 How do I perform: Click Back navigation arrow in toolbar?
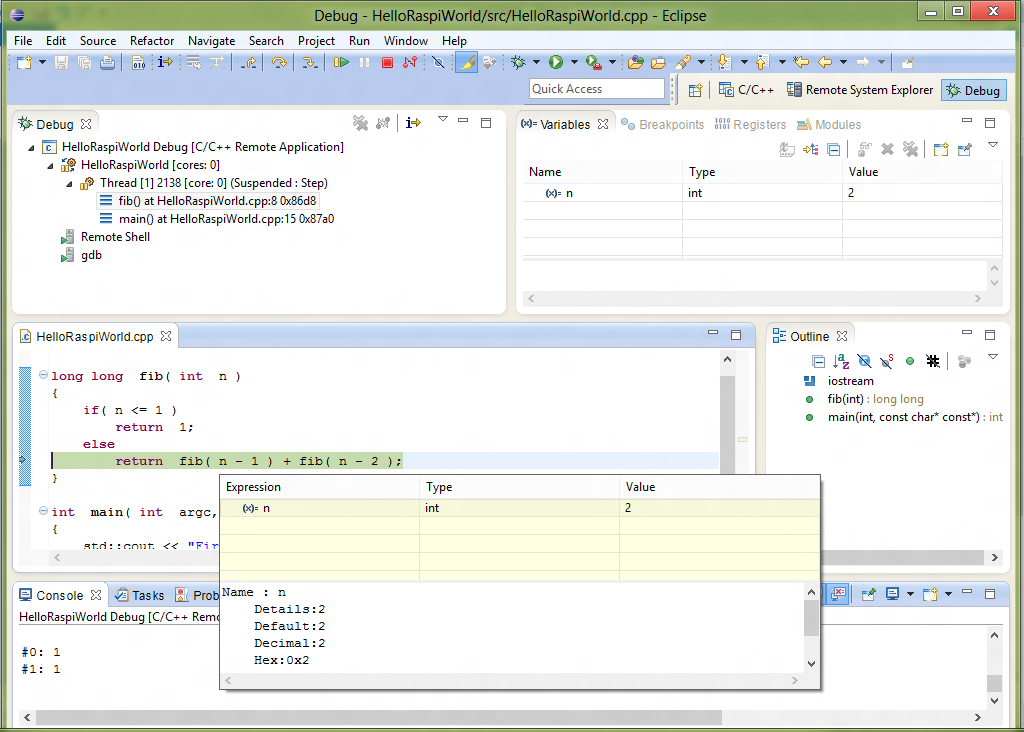tap(825, 62)
